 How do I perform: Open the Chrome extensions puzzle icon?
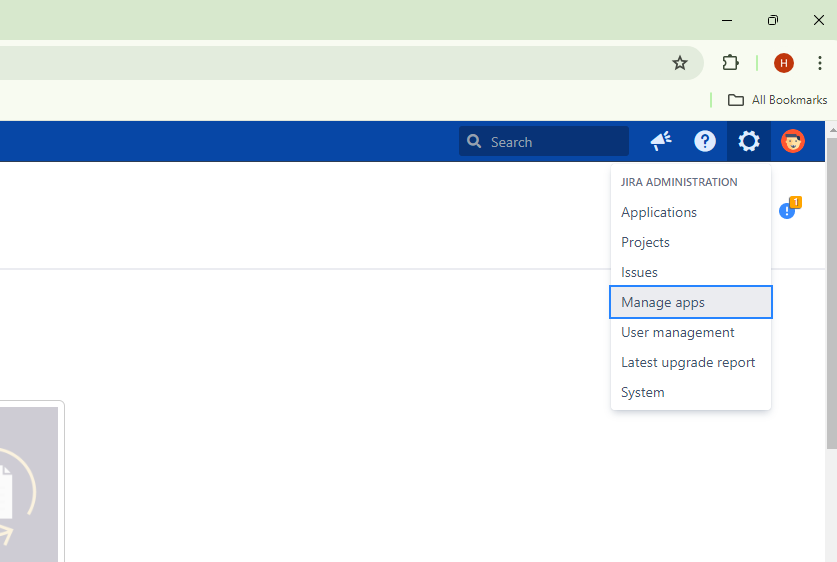tap(731, 63)
